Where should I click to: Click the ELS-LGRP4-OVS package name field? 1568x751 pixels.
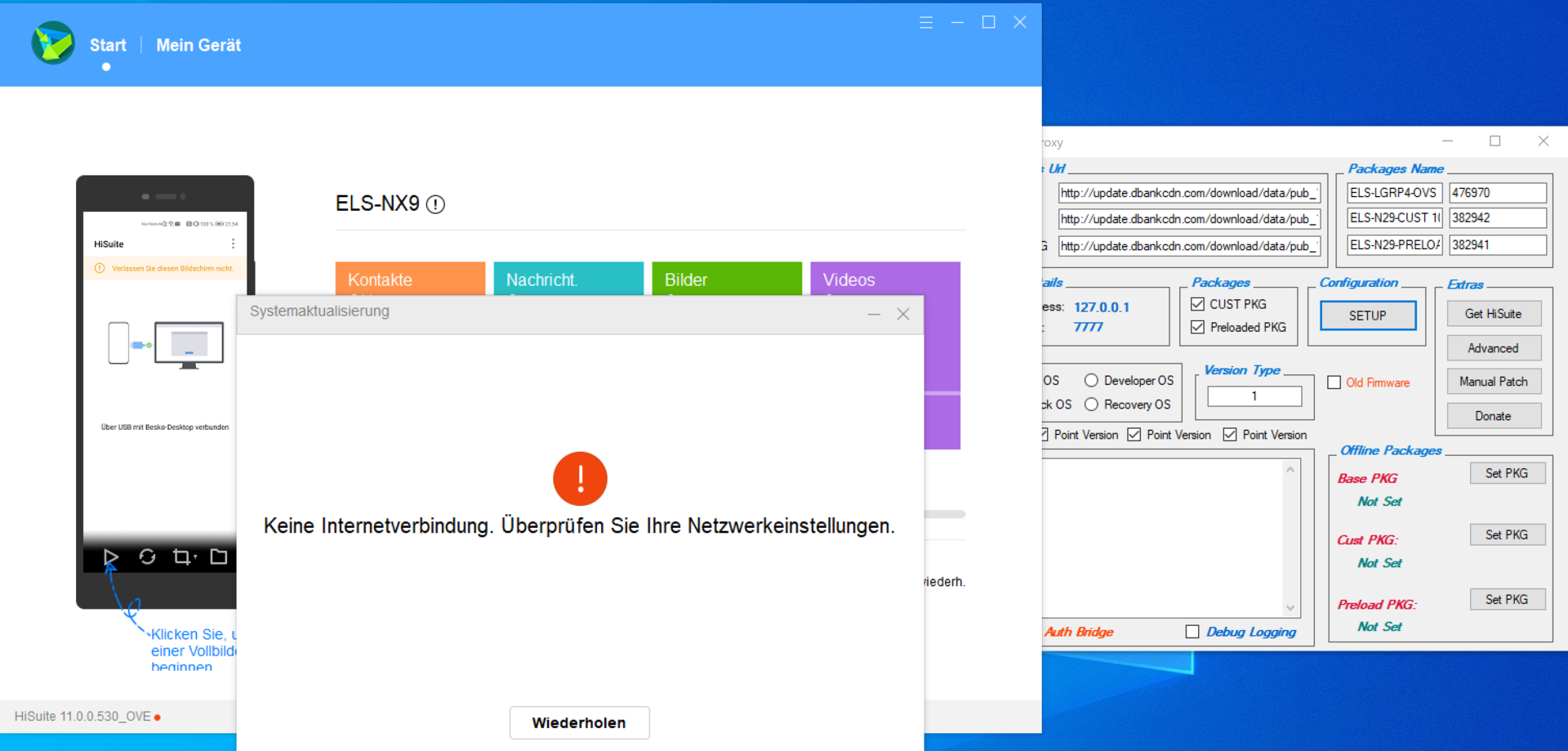pos(1395,193)
